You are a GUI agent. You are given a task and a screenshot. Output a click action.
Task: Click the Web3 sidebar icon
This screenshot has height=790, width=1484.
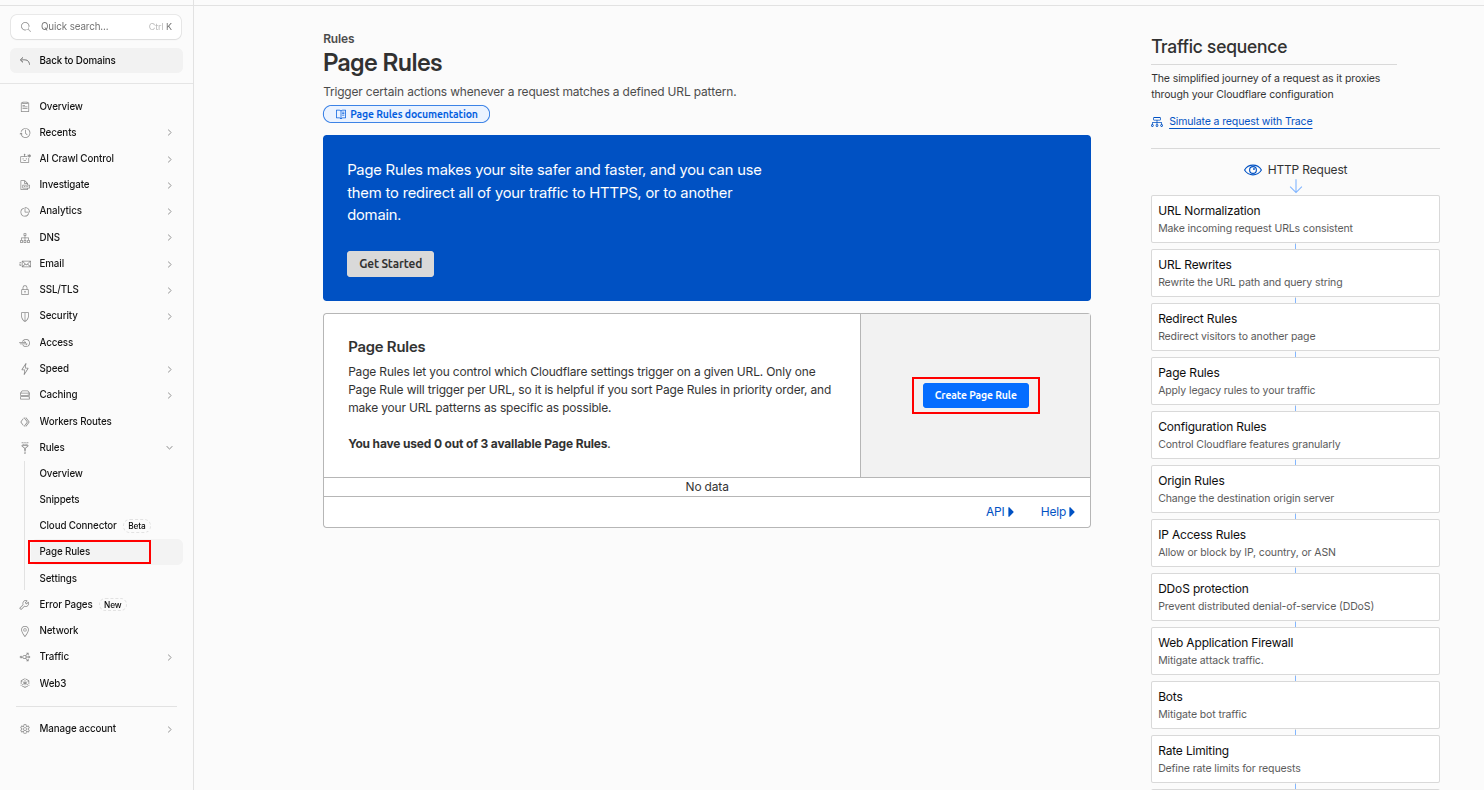(x=25, y=683)
